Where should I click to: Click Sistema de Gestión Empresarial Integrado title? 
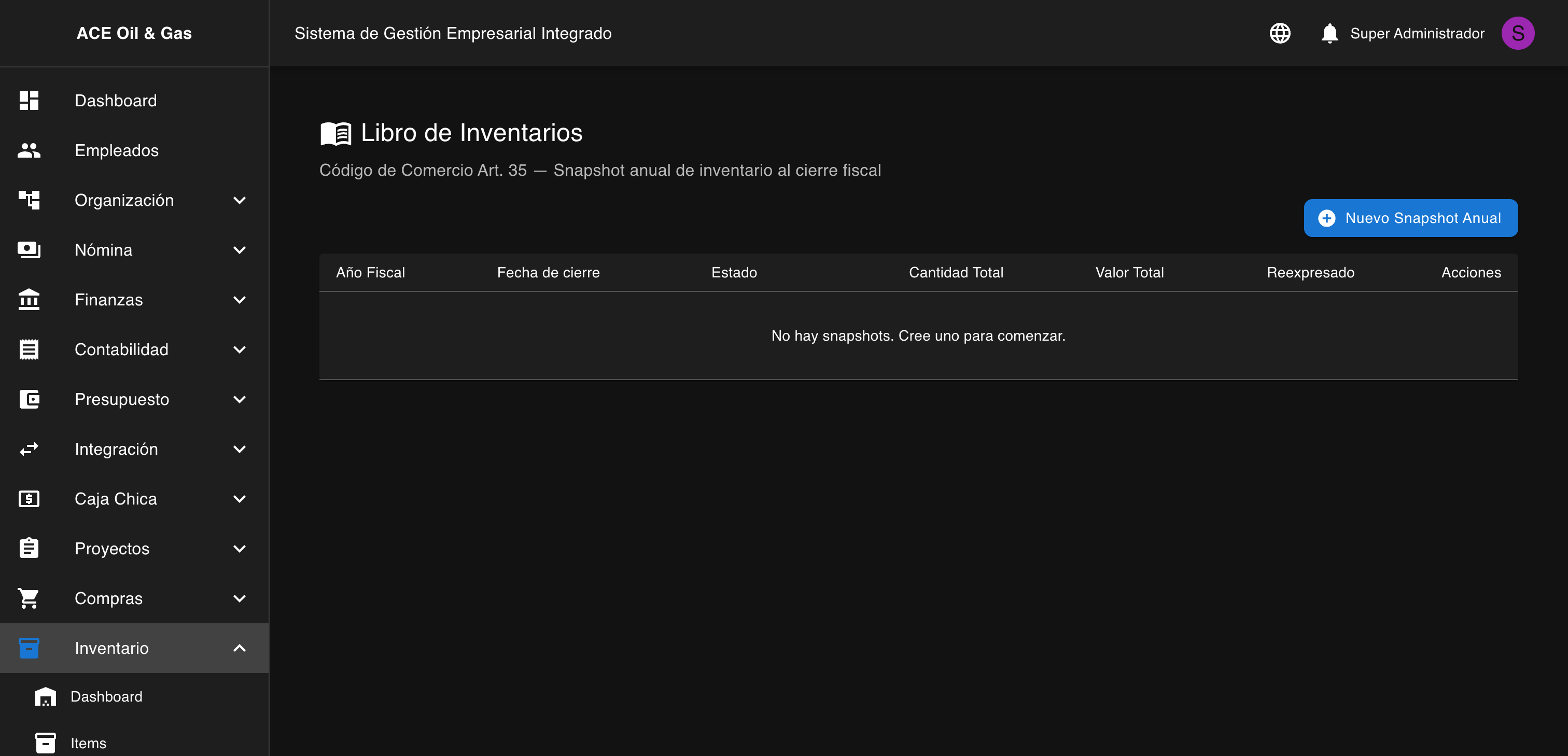point(453,34)
